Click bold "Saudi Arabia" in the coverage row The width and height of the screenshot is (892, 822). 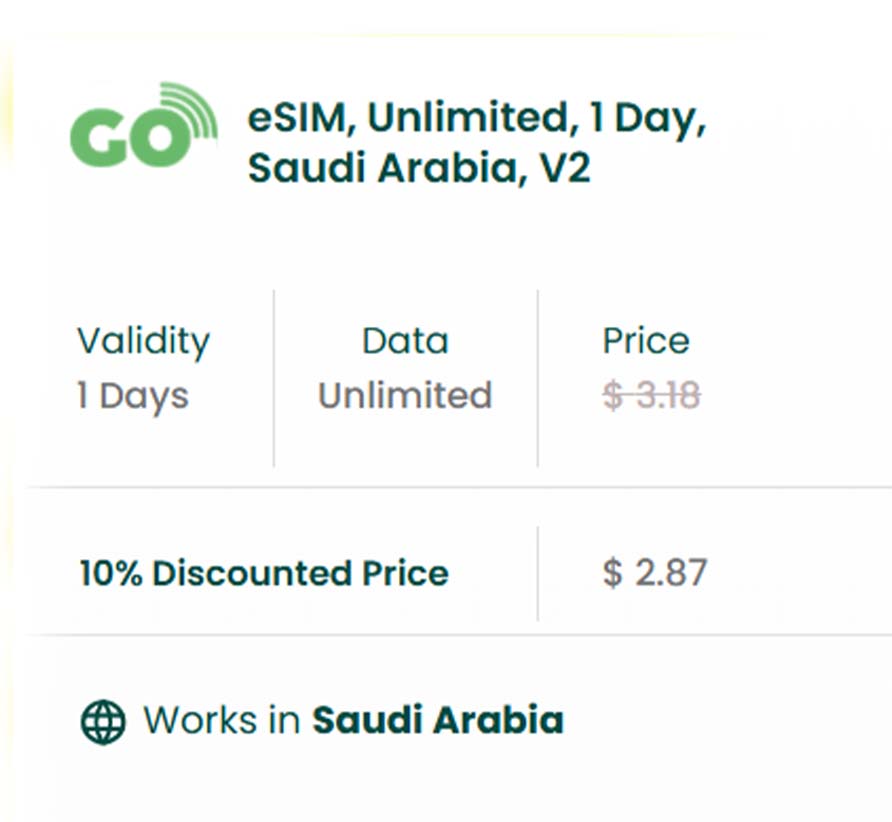[x=438, y=720]
